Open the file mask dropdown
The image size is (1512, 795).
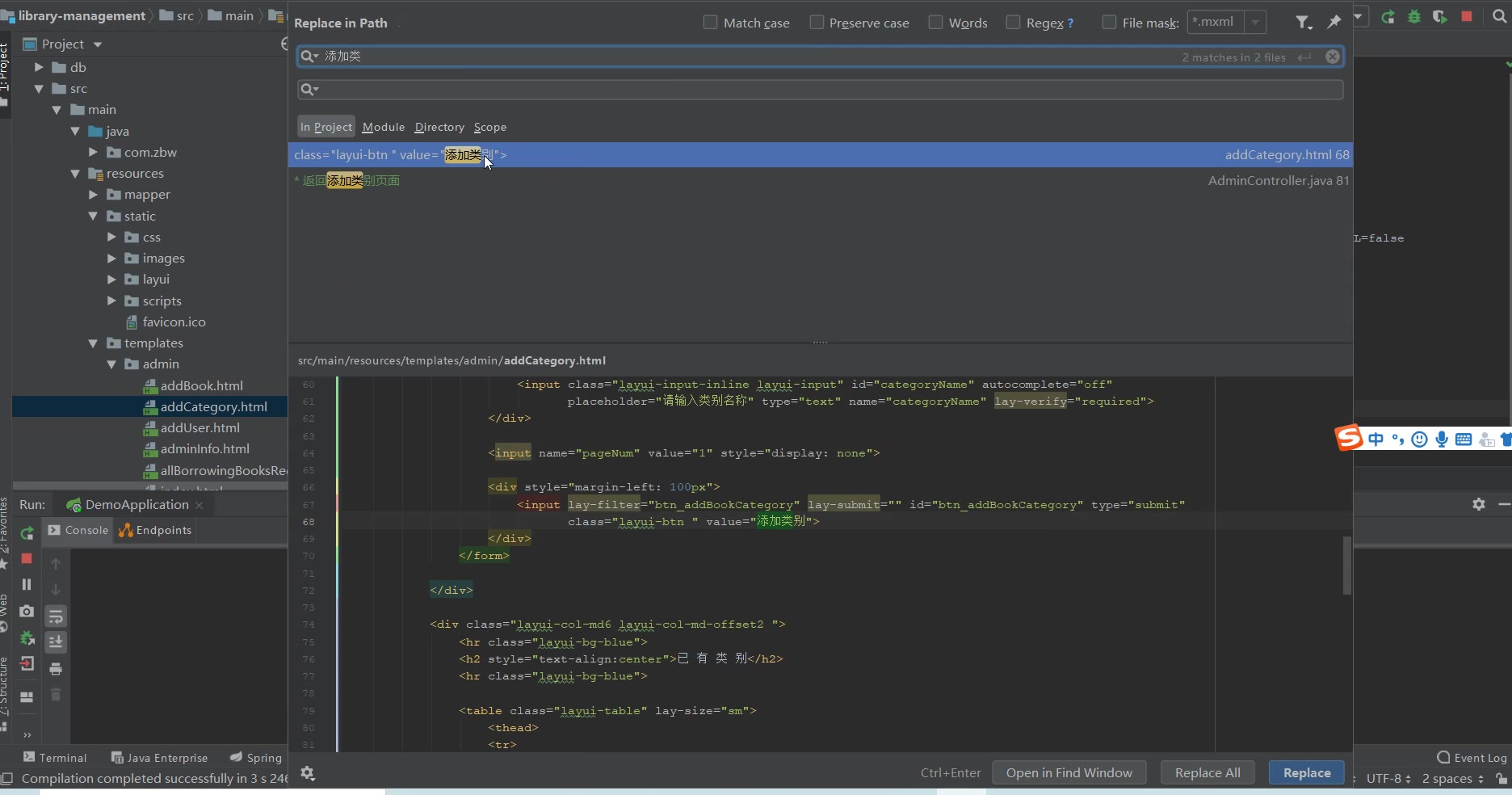tap(1255, 23)
